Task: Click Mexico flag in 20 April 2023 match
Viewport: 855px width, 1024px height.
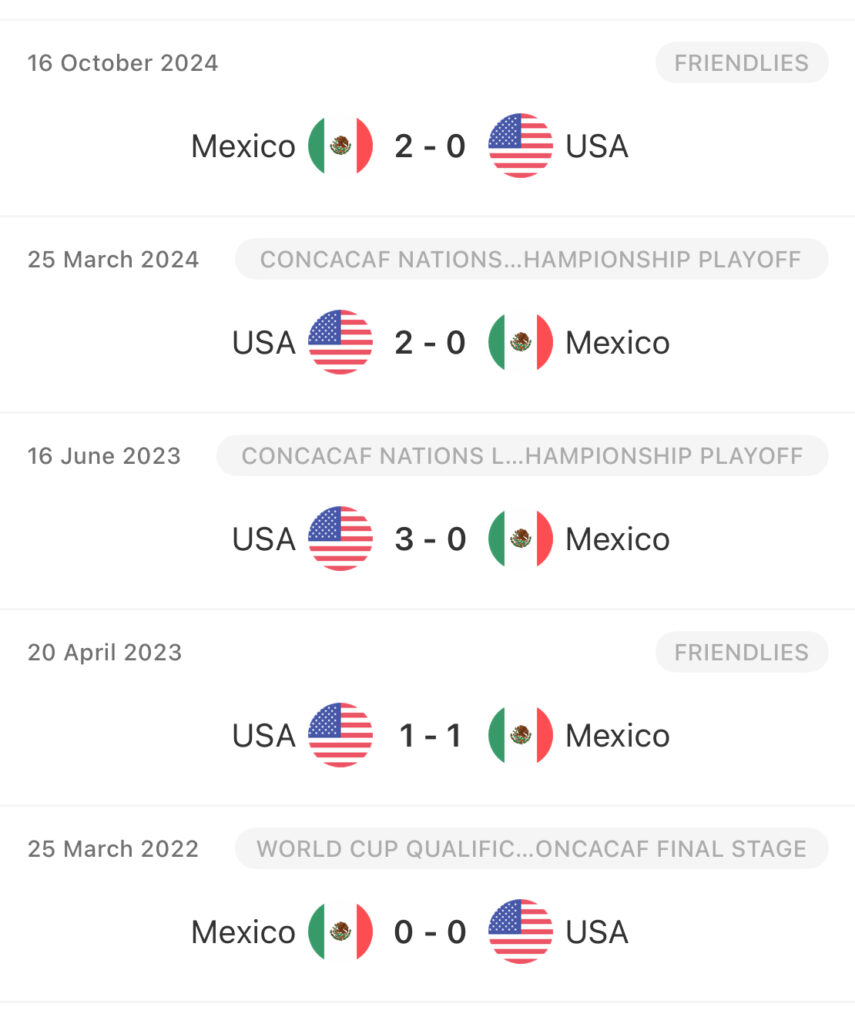Action: [521, 735]
